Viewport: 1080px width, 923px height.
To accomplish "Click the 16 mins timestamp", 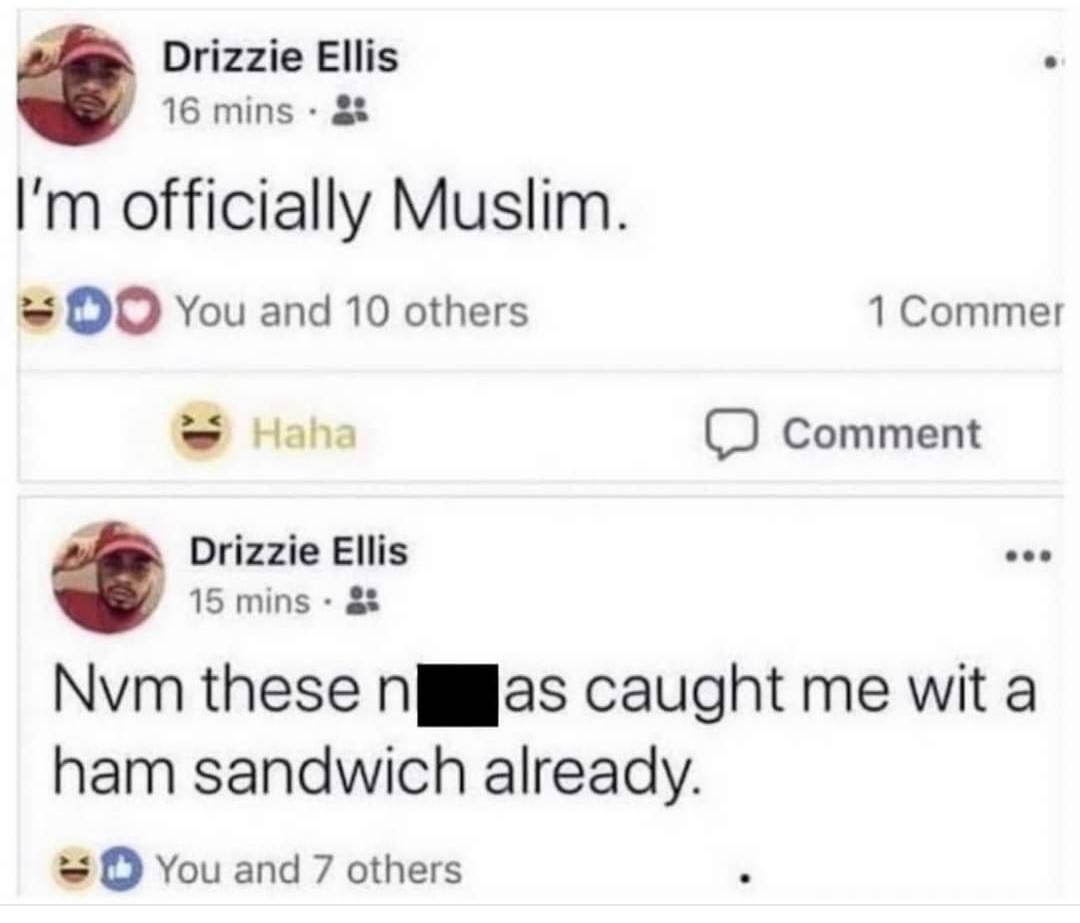I will [x=228, y=111].
